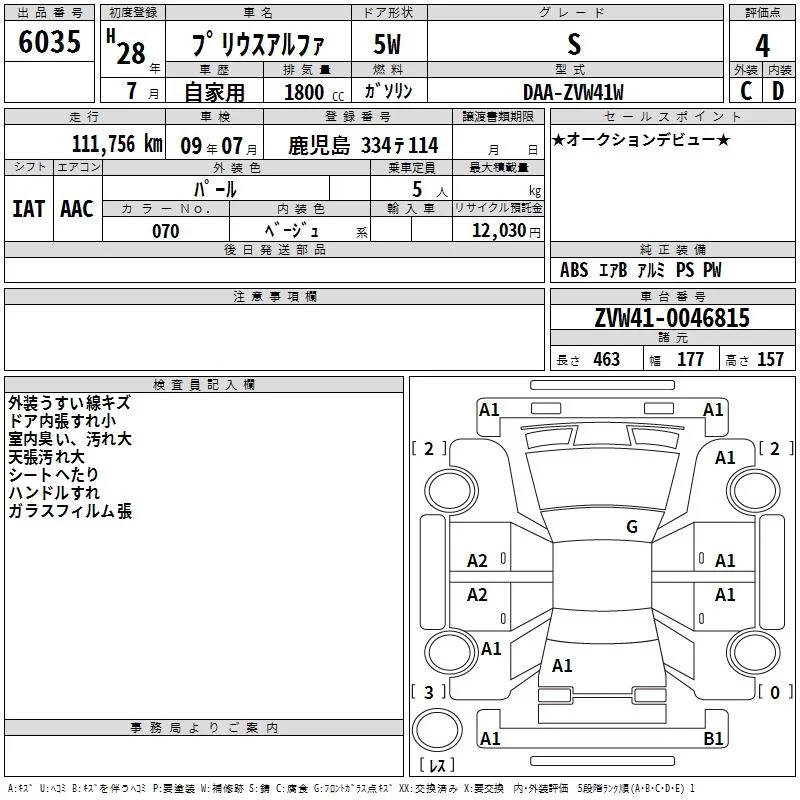This screenshot has width=800, height=800.
Task: Select the fuel type "ガソリン"
Action: click(388, 91)
